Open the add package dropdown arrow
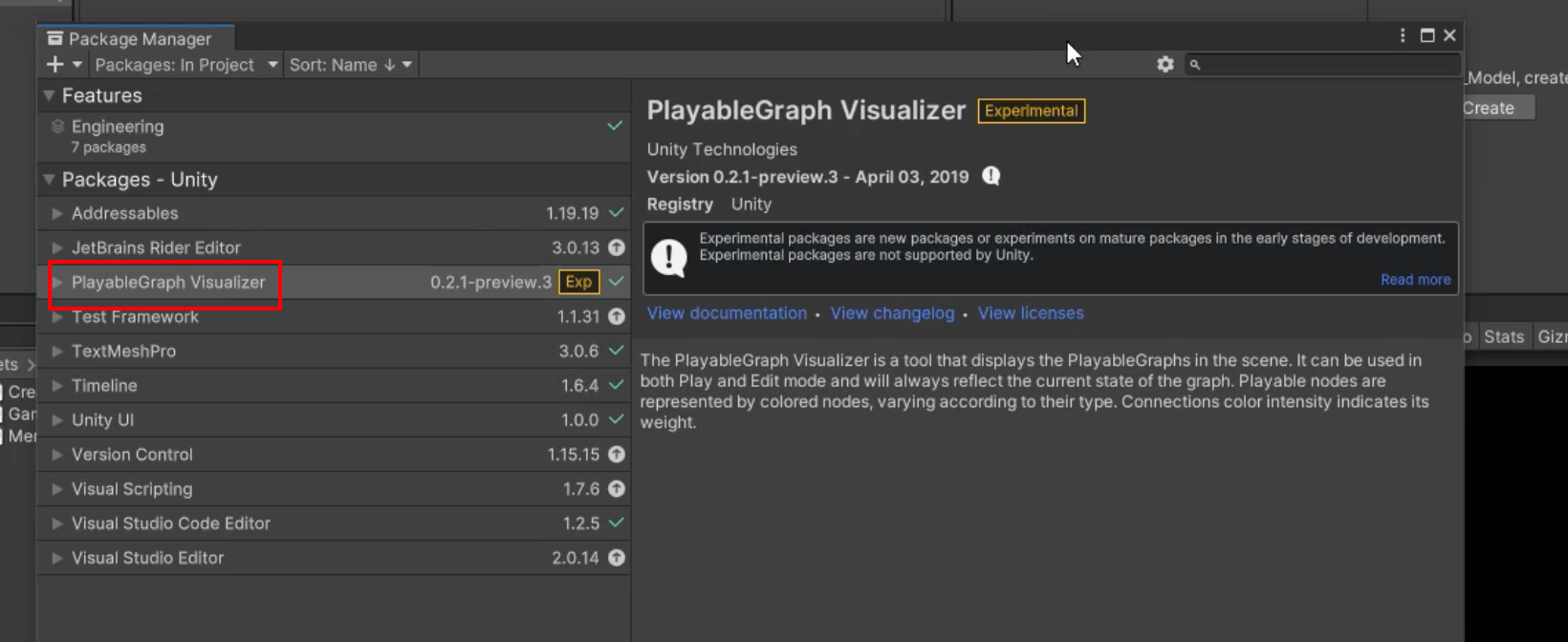The height and width of the screenshot is (642, 1568). [77, 64]
